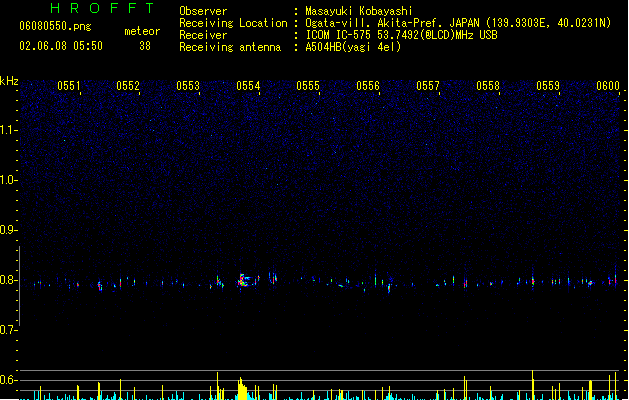Click the Receiver label
Screen dimensions: 629x400
click(203, 35)
